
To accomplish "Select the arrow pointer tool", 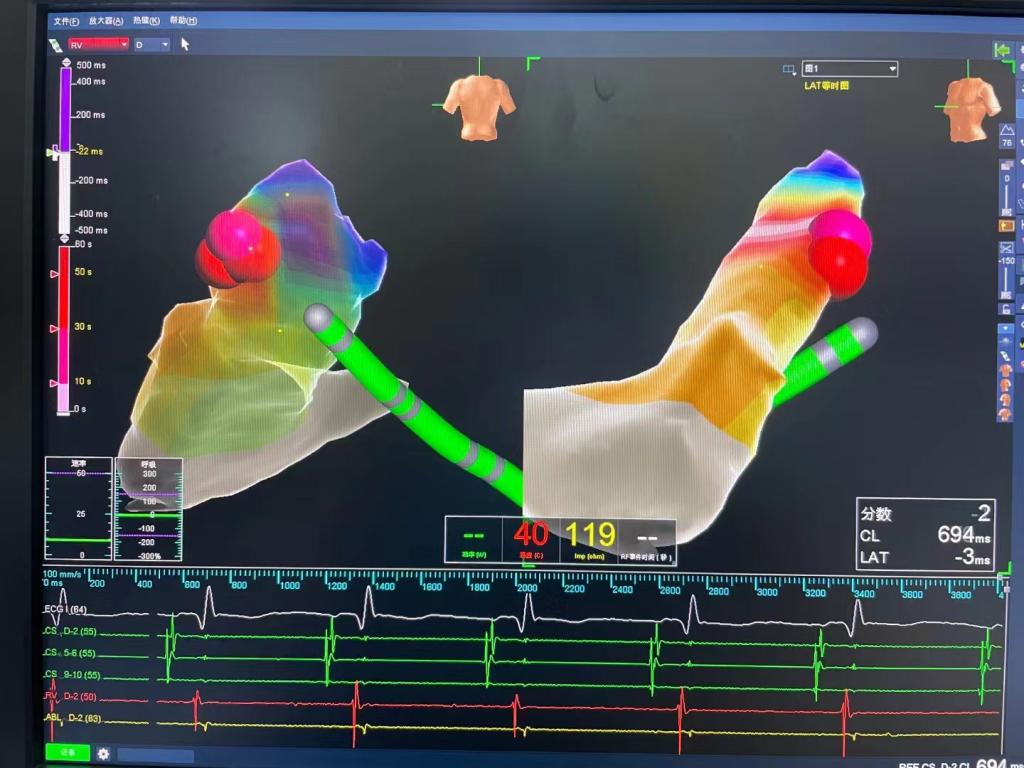I will click(x=185, y=44).
